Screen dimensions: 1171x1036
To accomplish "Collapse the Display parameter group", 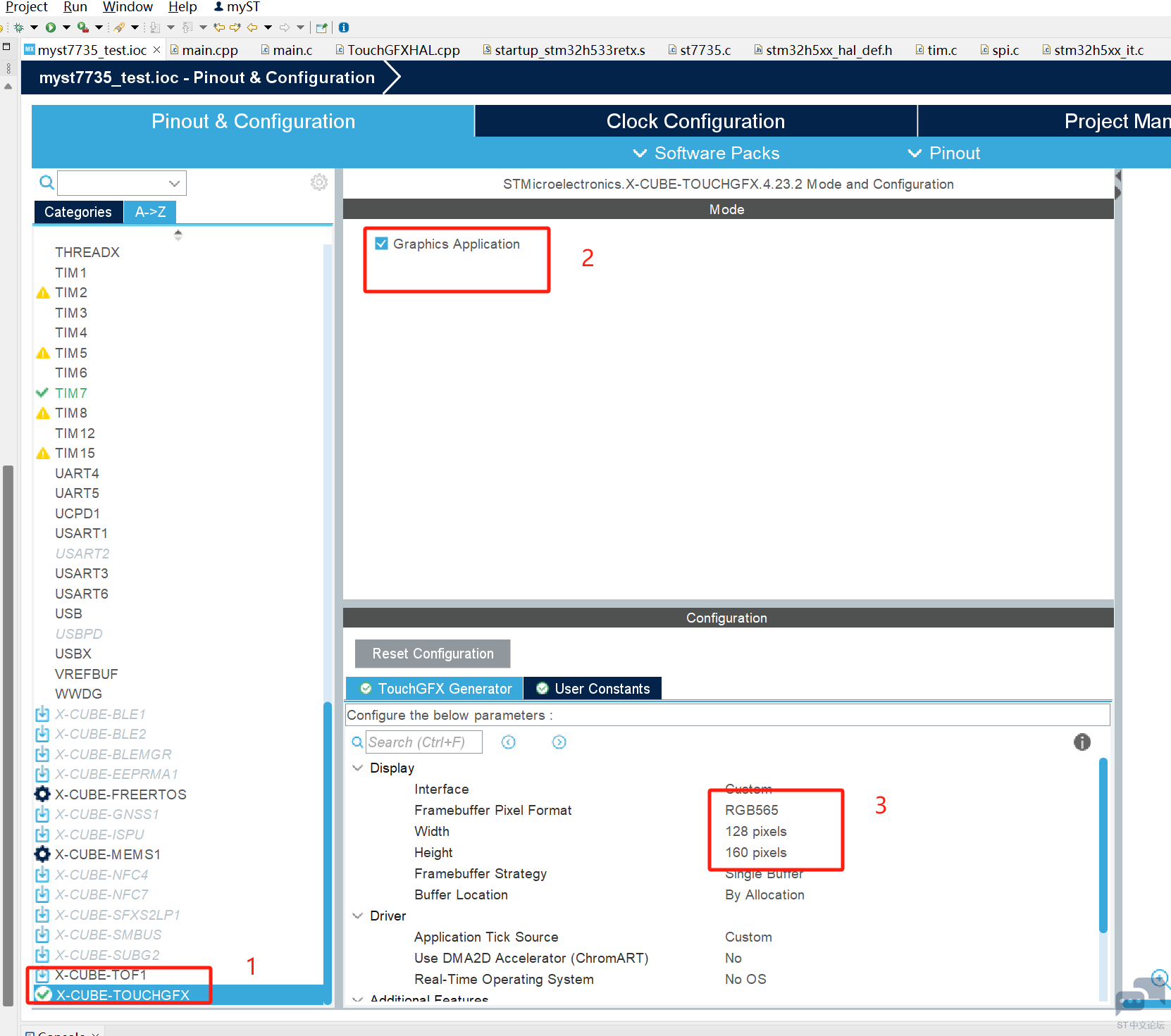I will click(358, 768).
